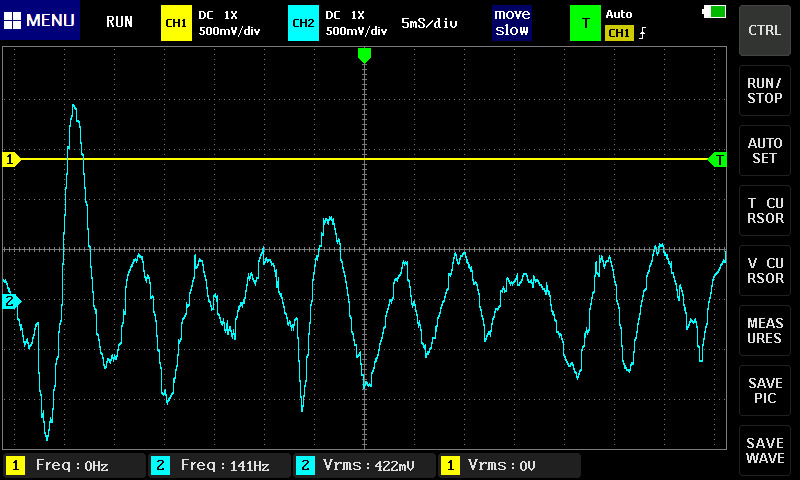Toggle the V CURSOR button
The image size is (800, 480).
tap(765, 271)
